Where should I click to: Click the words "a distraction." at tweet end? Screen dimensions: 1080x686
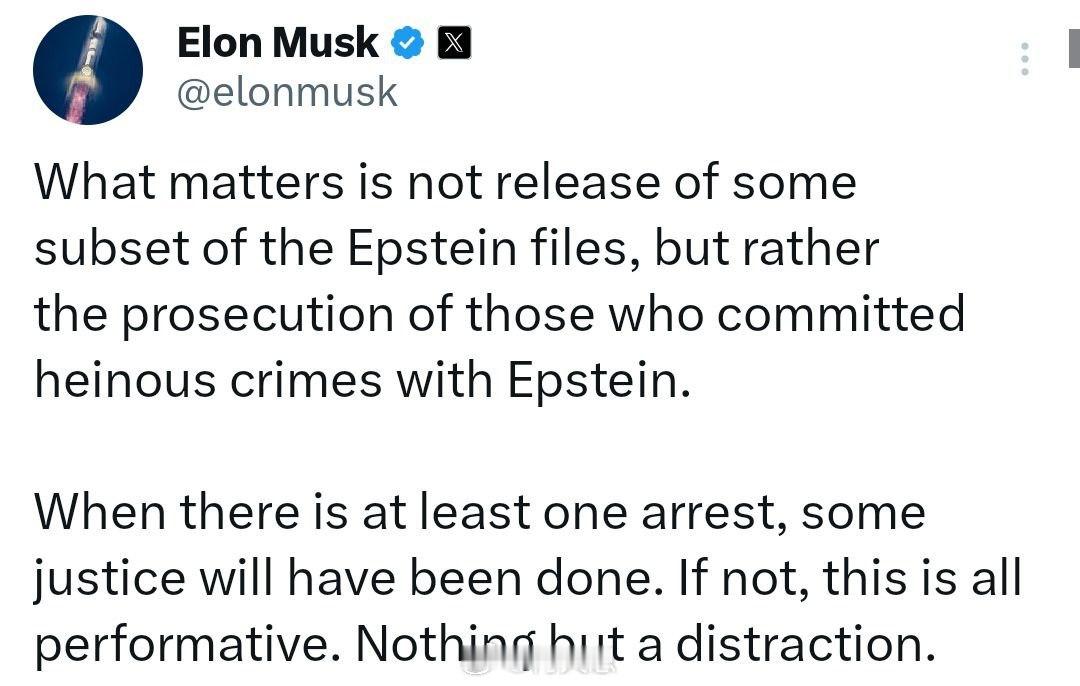(x=787, y=643)
